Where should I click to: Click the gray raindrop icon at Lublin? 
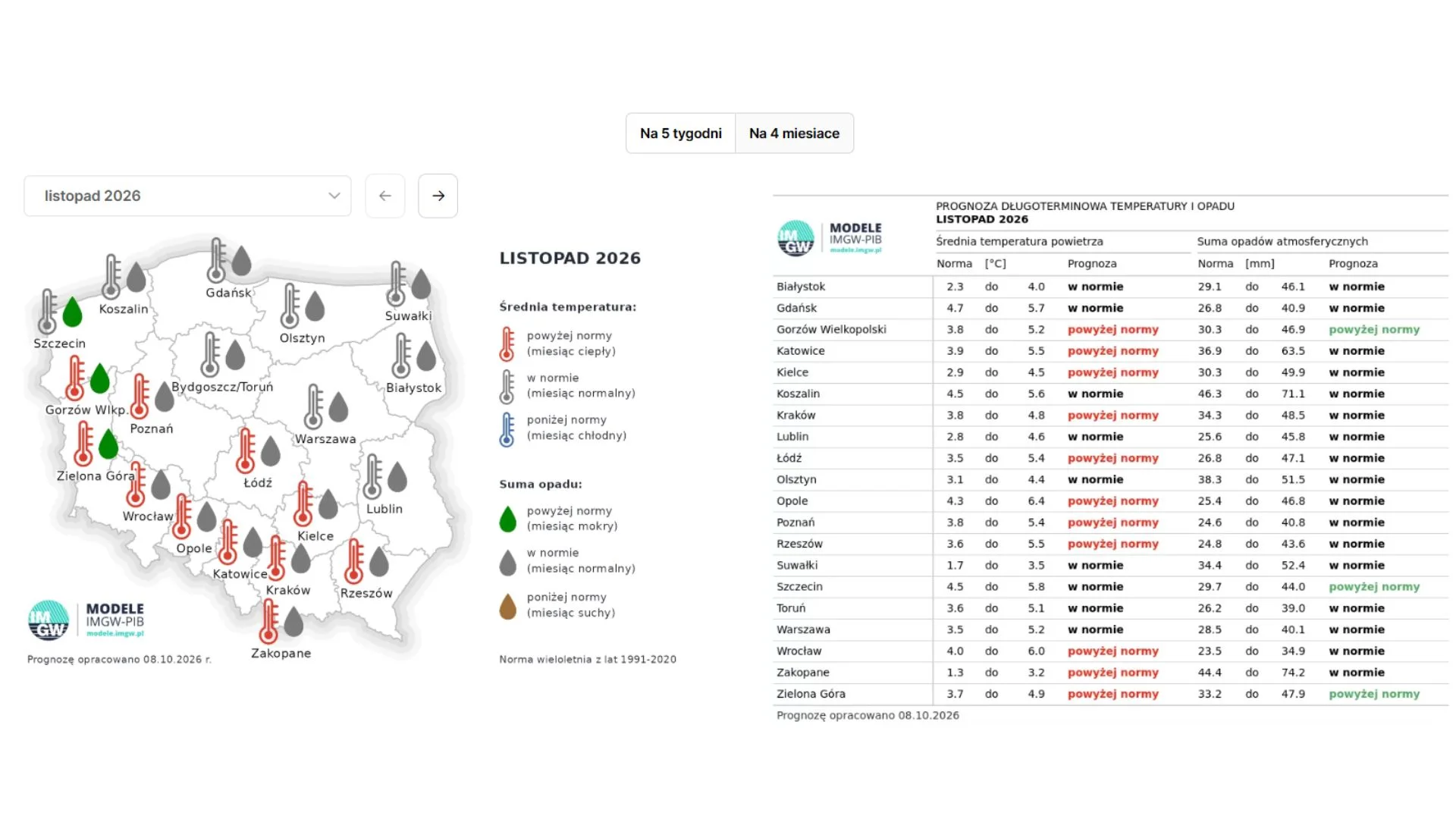coord(397,477)
